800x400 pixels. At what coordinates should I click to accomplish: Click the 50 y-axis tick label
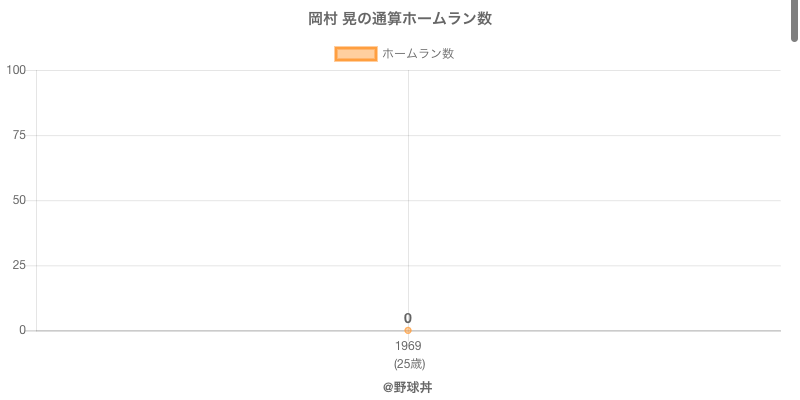pos(19,200)
